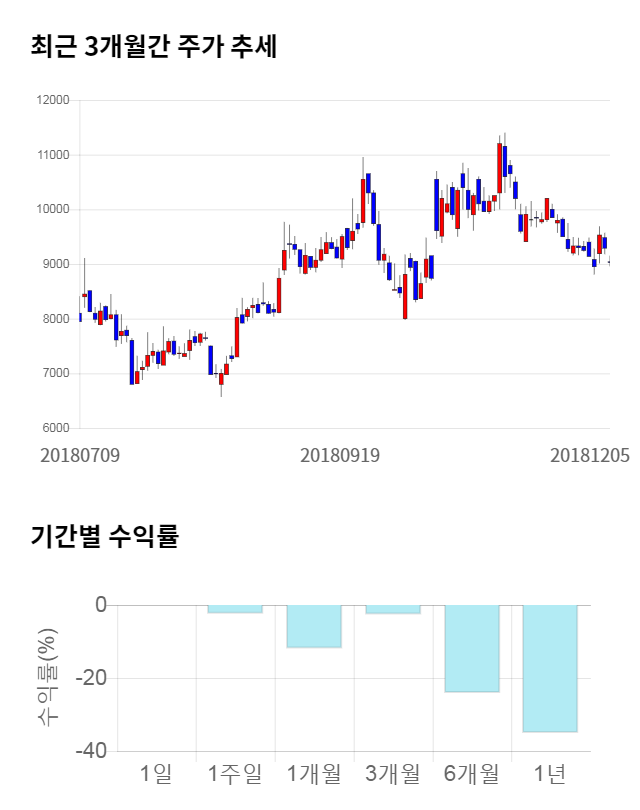The height and width of the screenshot is (810, 640).
Task: Click the '최근 3개월간 주가 추세' chart title
Action: [154, 47]
